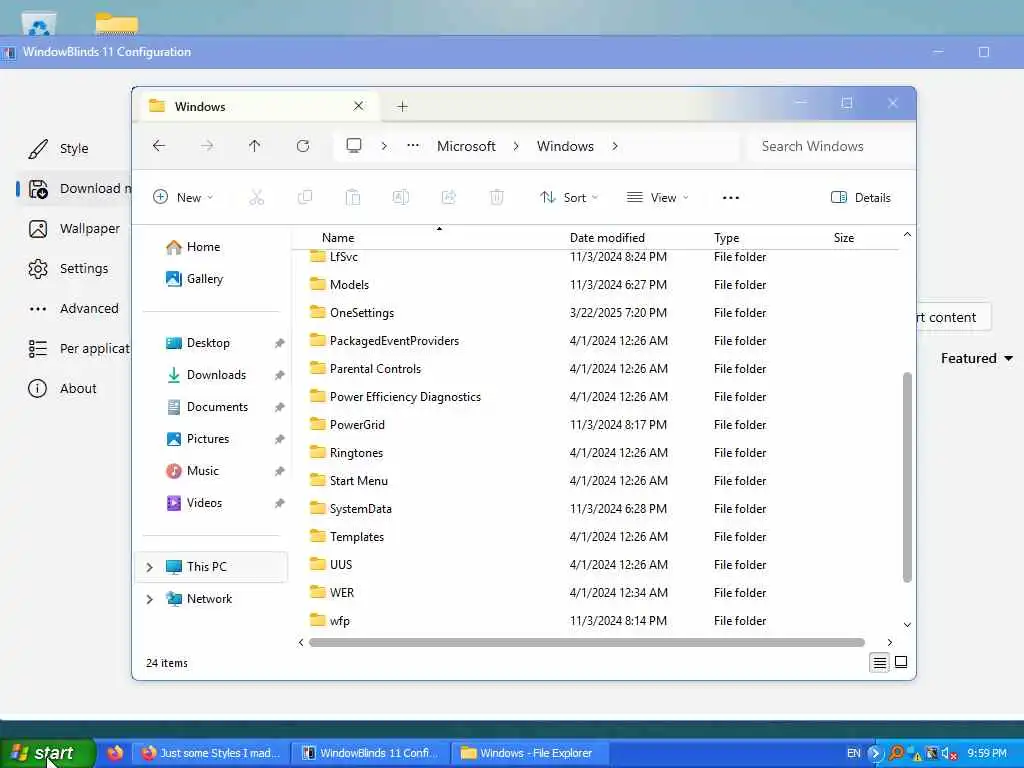This screenshot has width=1024, height=768.
Task: Click Windows in the address breadcrumb
Action: point(566,146)
